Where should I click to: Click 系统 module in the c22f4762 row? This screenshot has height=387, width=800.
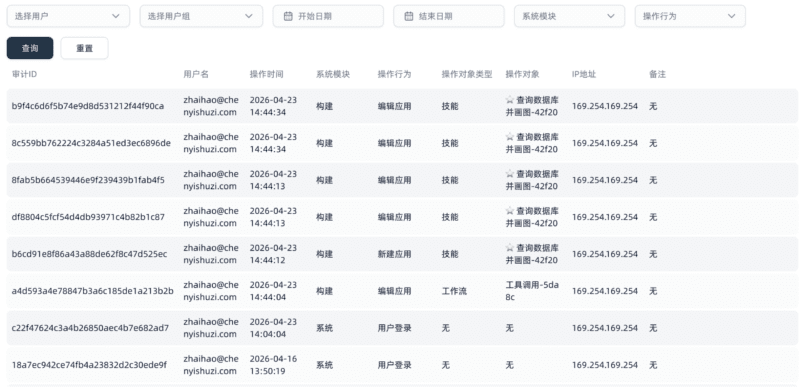[x=324, y=328]
